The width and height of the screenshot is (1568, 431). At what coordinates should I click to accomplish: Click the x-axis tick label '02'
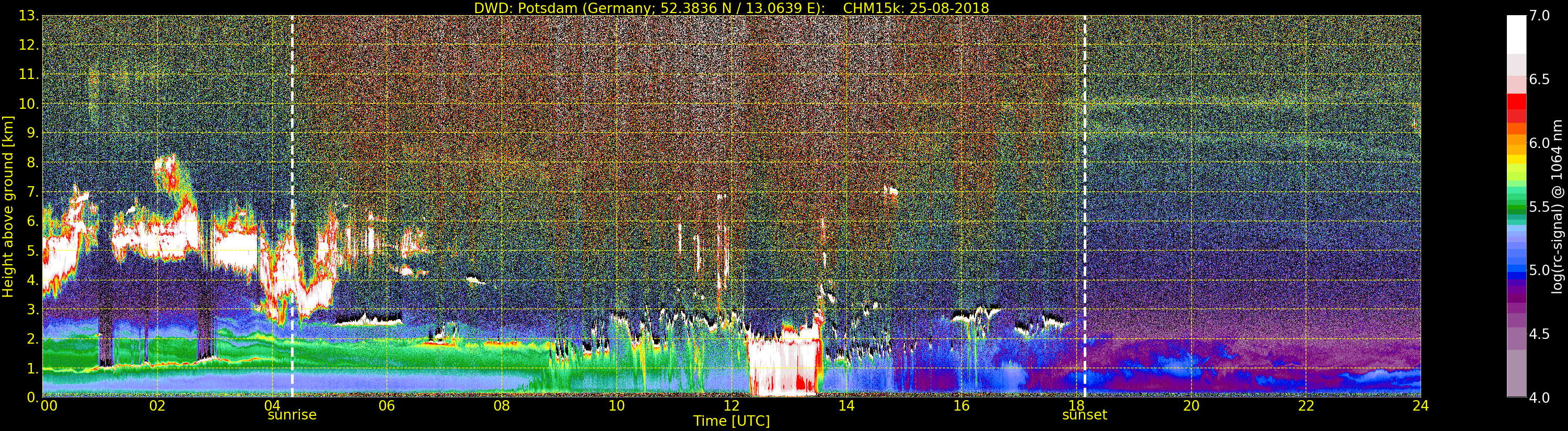[157, 406]
